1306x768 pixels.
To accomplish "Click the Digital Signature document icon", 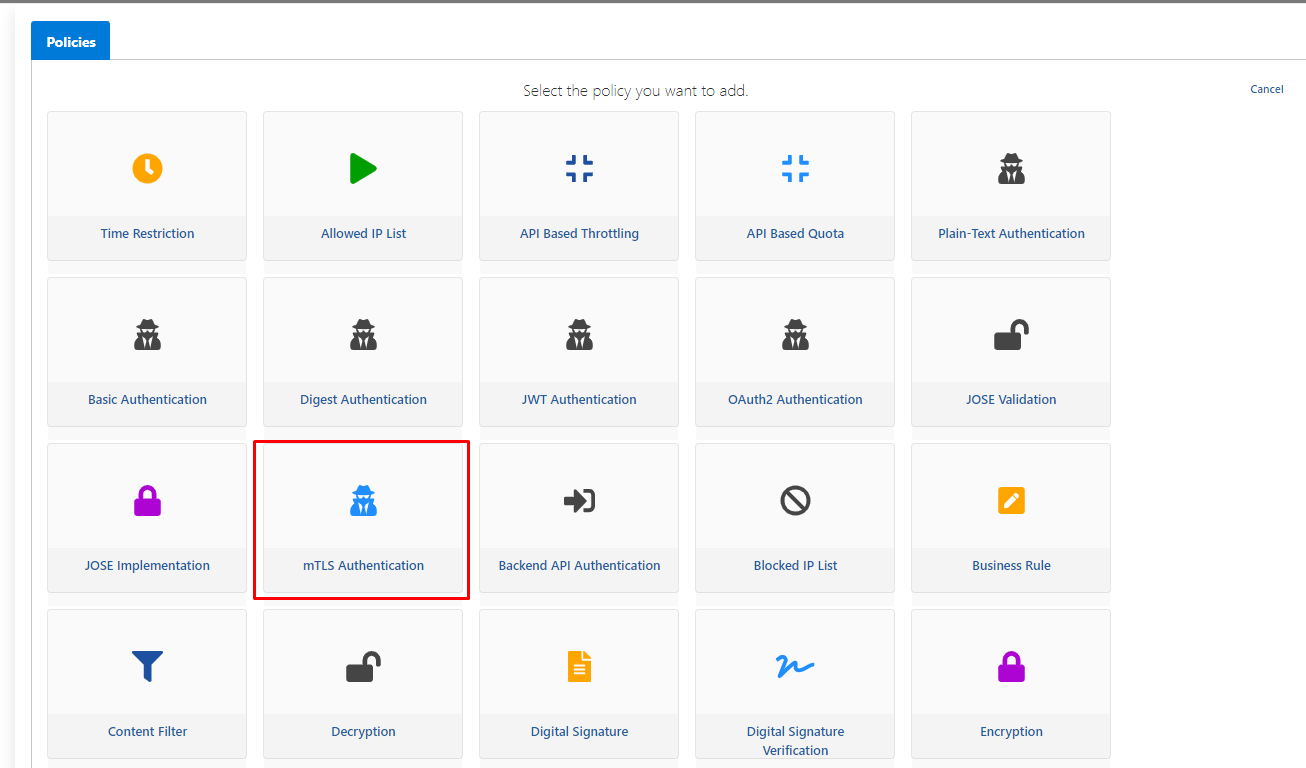I will 579,666.
